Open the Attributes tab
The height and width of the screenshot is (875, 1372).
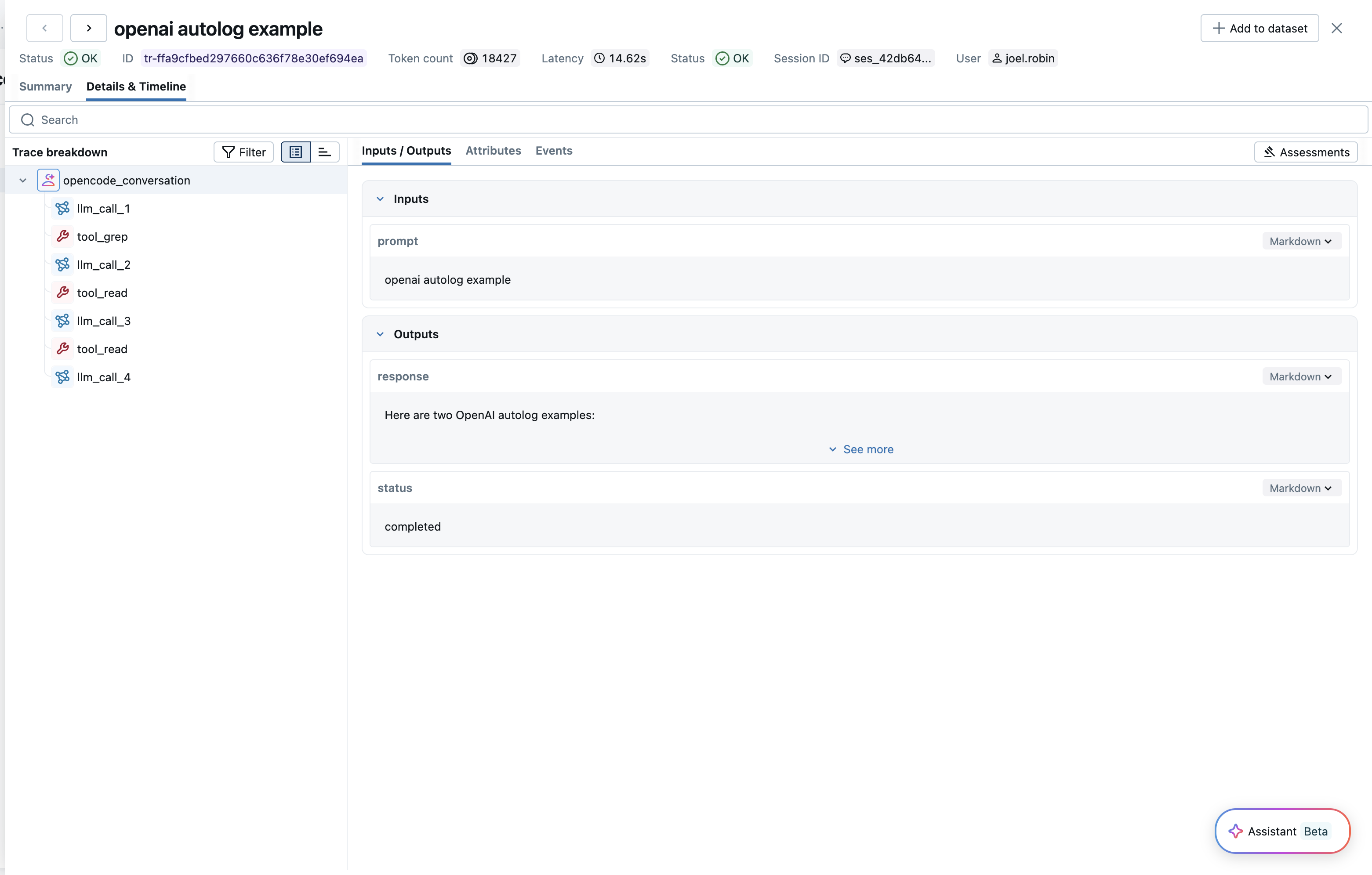coord(493,150)
